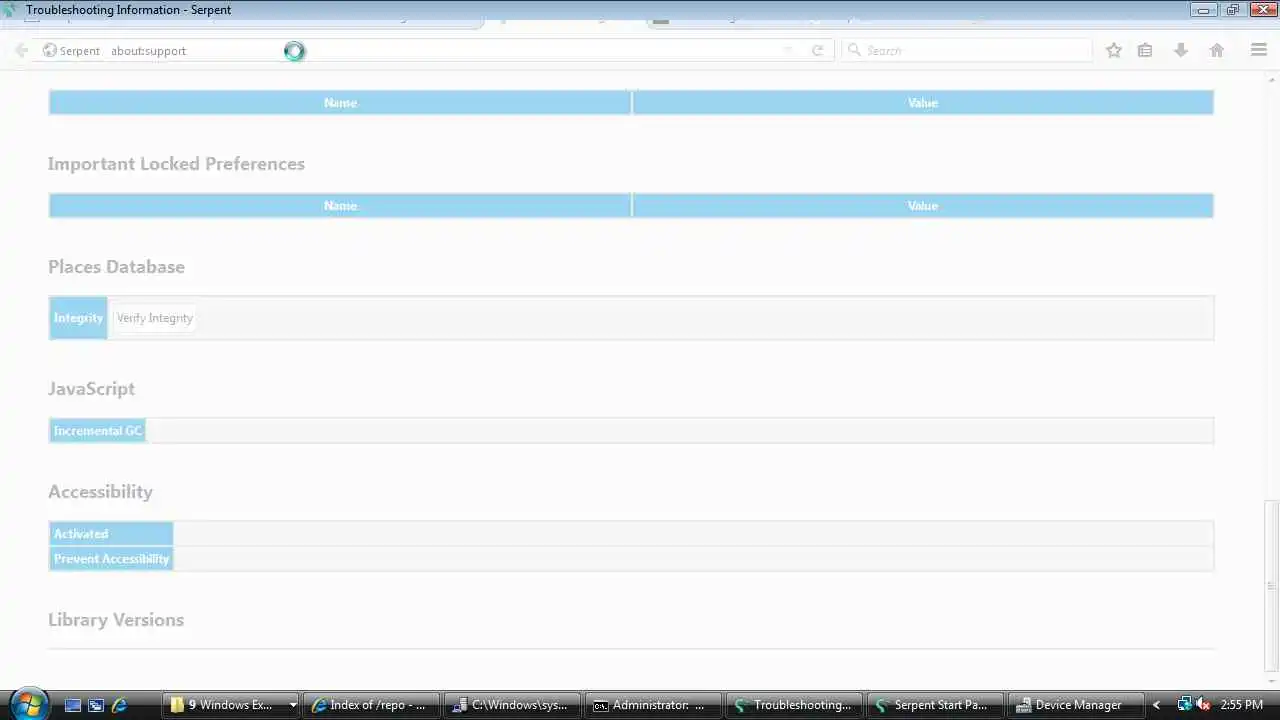Click the Accessibility section heading
This screenshot has height=720, width=1280.
point(100,492)
